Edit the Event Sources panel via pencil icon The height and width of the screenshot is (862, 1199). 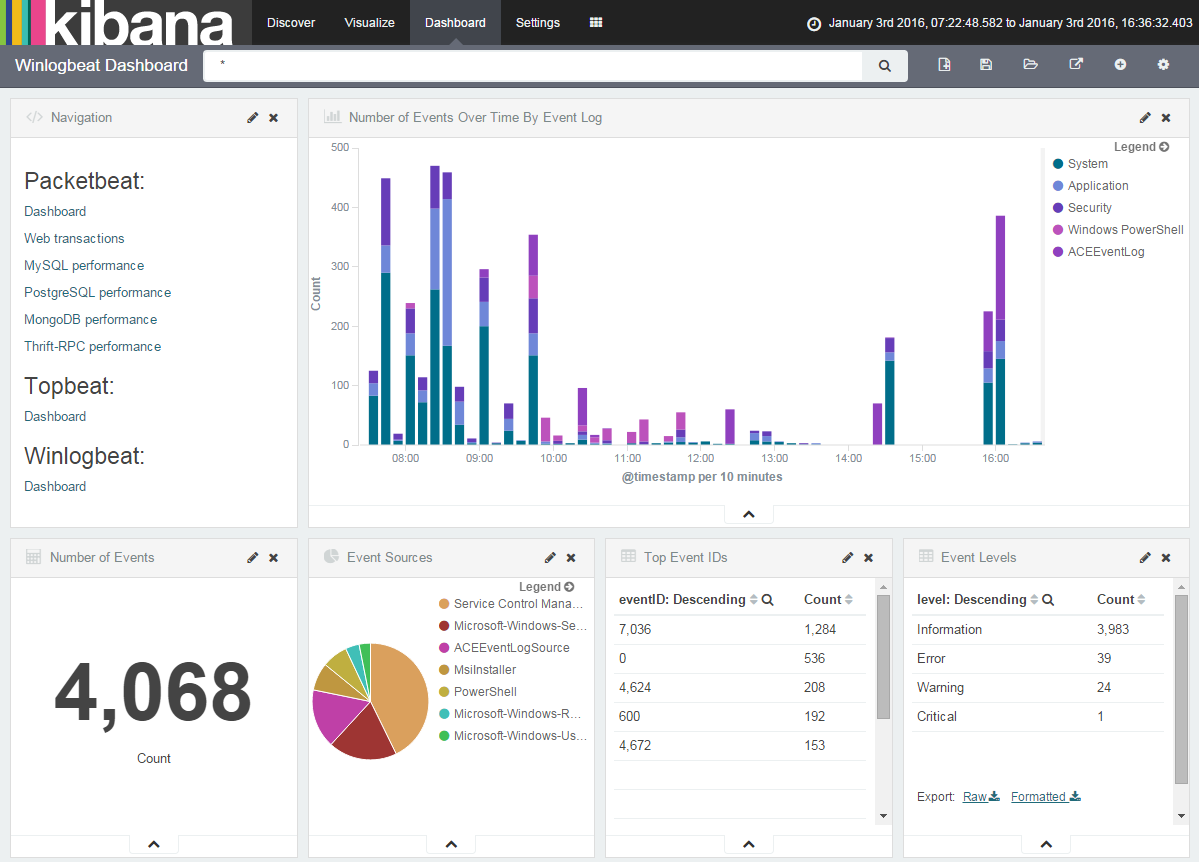coord(549,557)
